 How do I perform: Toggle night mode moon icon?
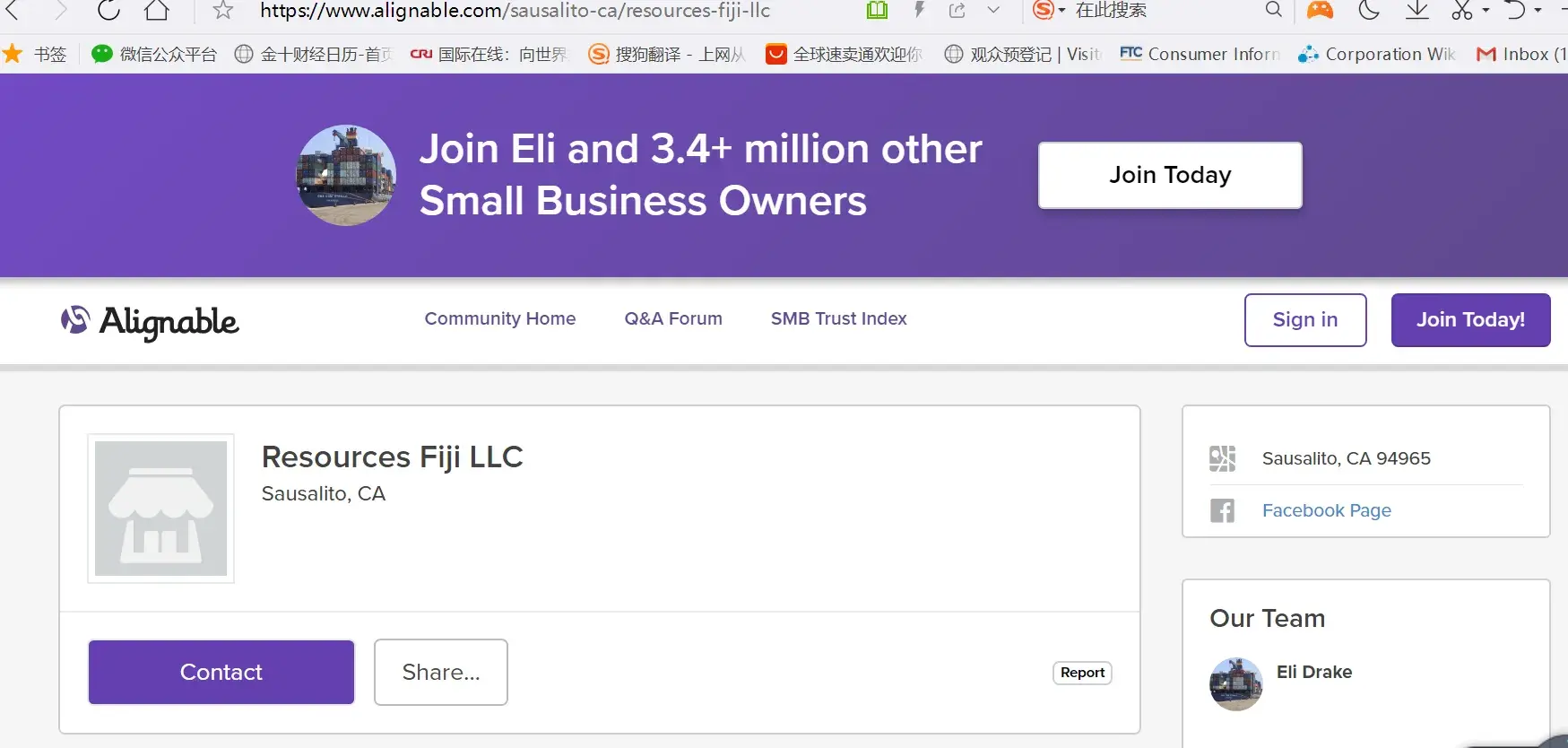click(1368, 10)
